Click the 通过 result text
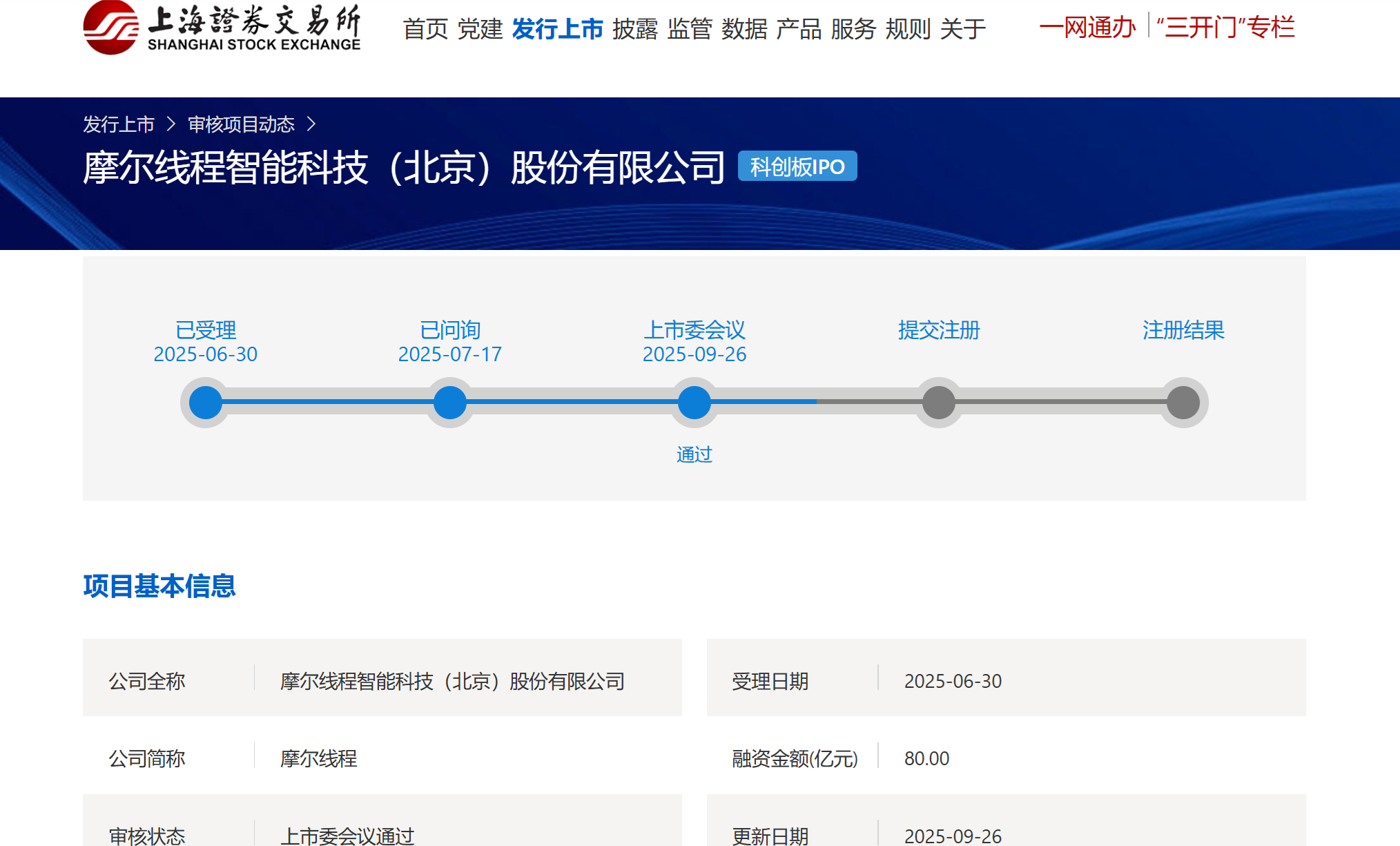Viewport: 1400px width, 846px height. click(x=694, y=454)
